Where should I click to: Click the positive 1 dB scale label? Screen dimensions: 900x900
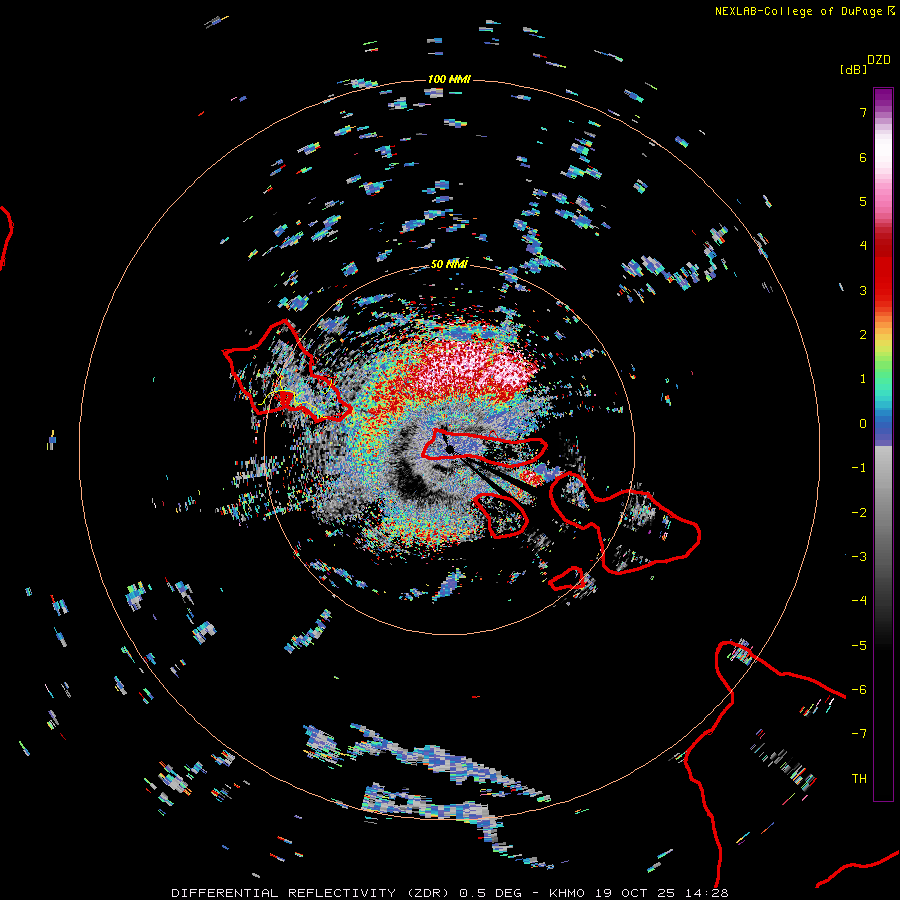pos(863,379)
